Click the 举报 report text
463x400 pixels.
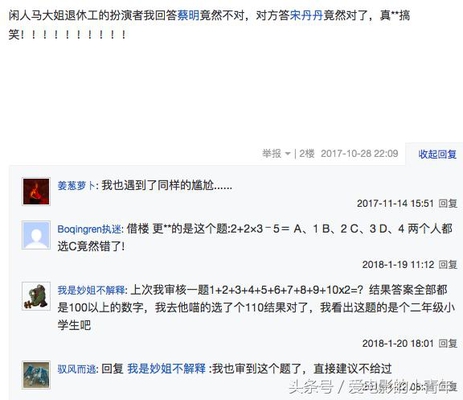pos(272,154)
